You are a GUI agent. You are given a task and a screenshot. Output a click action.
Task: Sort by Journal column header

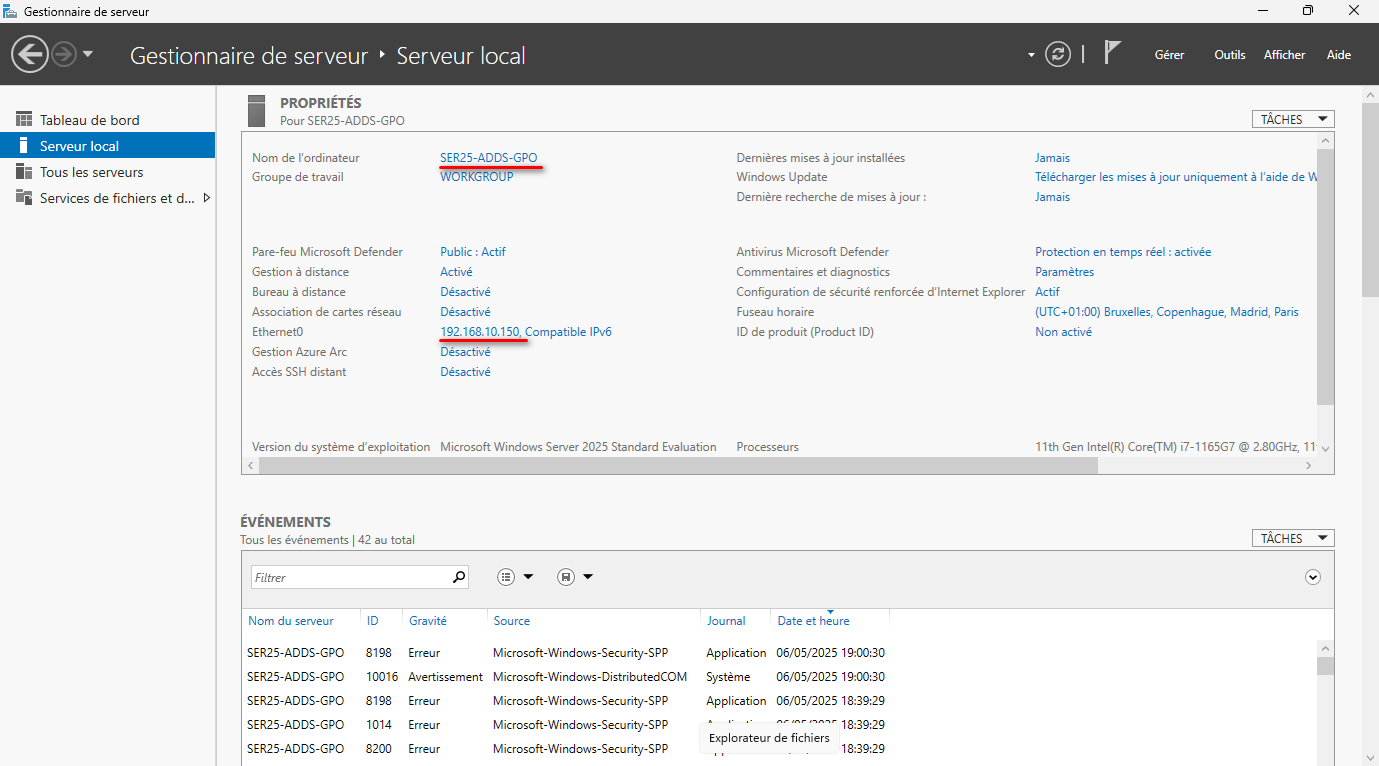pos(726,621)
